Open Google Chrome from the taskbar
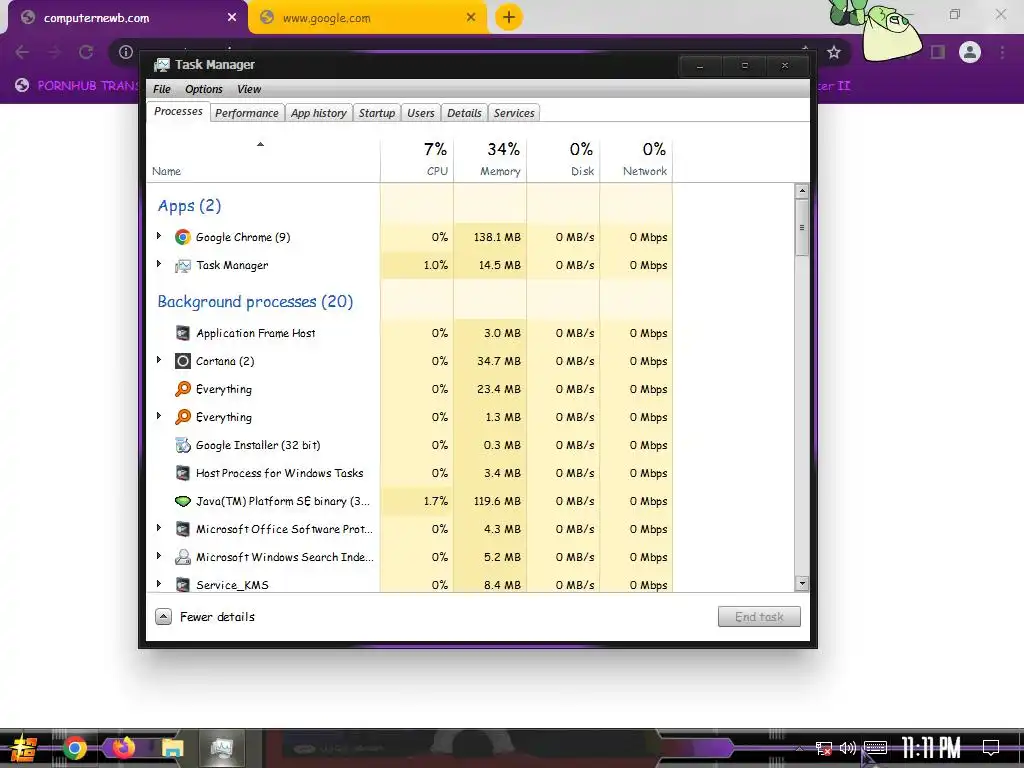The width and height of the screenshot is (1024, 768). pos(74,748)
